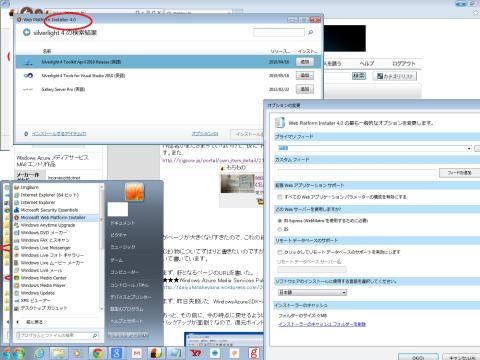
Task: Open デバイスとプリンター in Start menu
Action: (x=131, y=297)
